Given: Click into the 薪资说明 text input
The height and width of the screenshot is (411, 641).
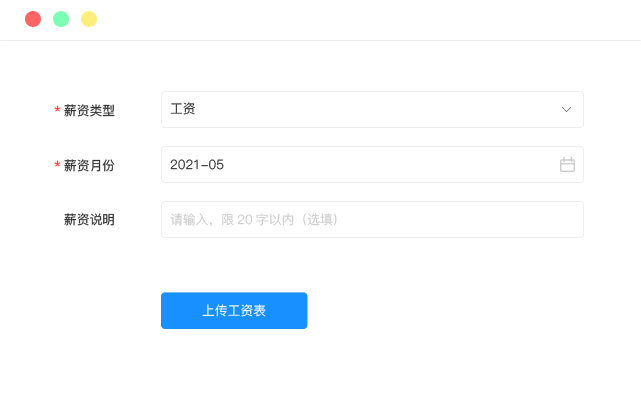Looking at the screenshot, I should click(x=372, y=220).
